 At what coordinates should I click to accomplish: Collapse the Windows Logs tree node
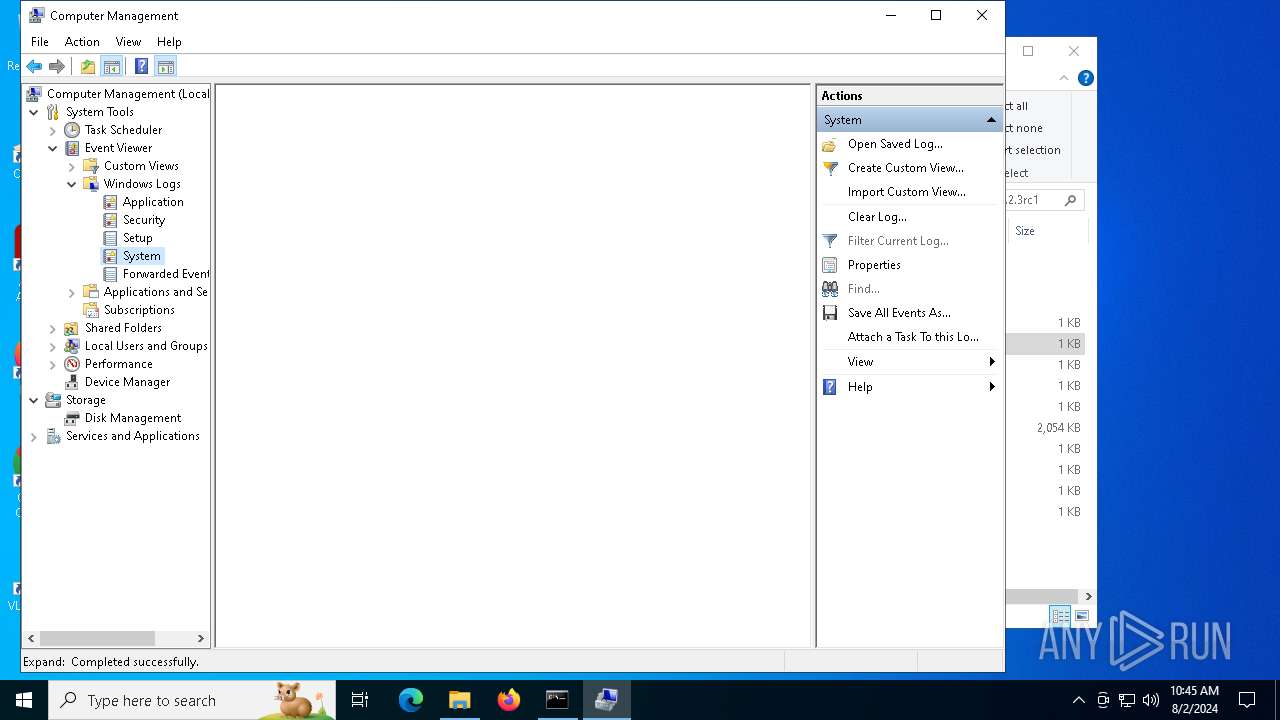(x=72, y=184)
